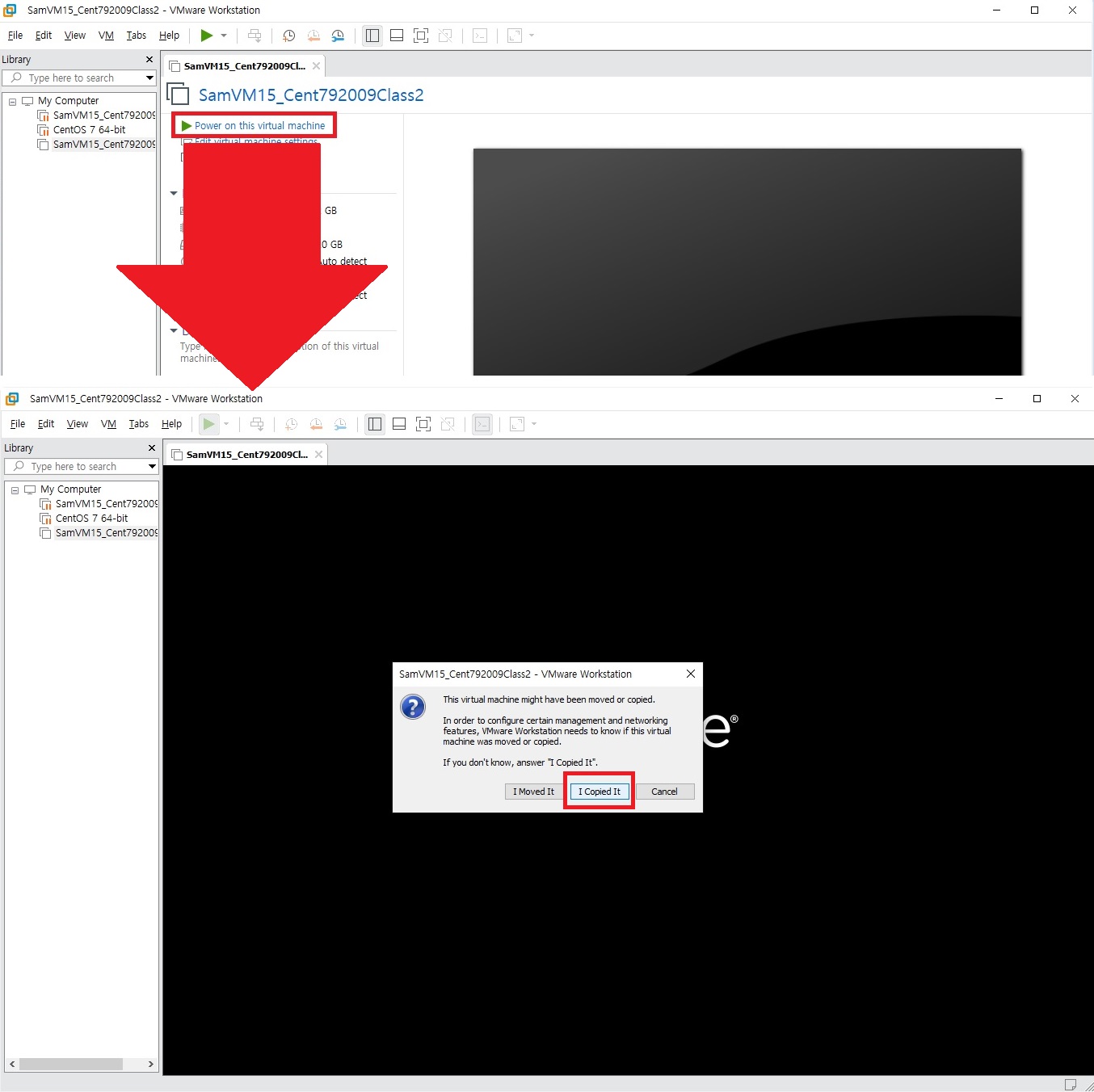The image size is (1094, 1092).
Task: Open the stretch dropdown arrow in the bottom window toolbar
Action: [534, 424]
